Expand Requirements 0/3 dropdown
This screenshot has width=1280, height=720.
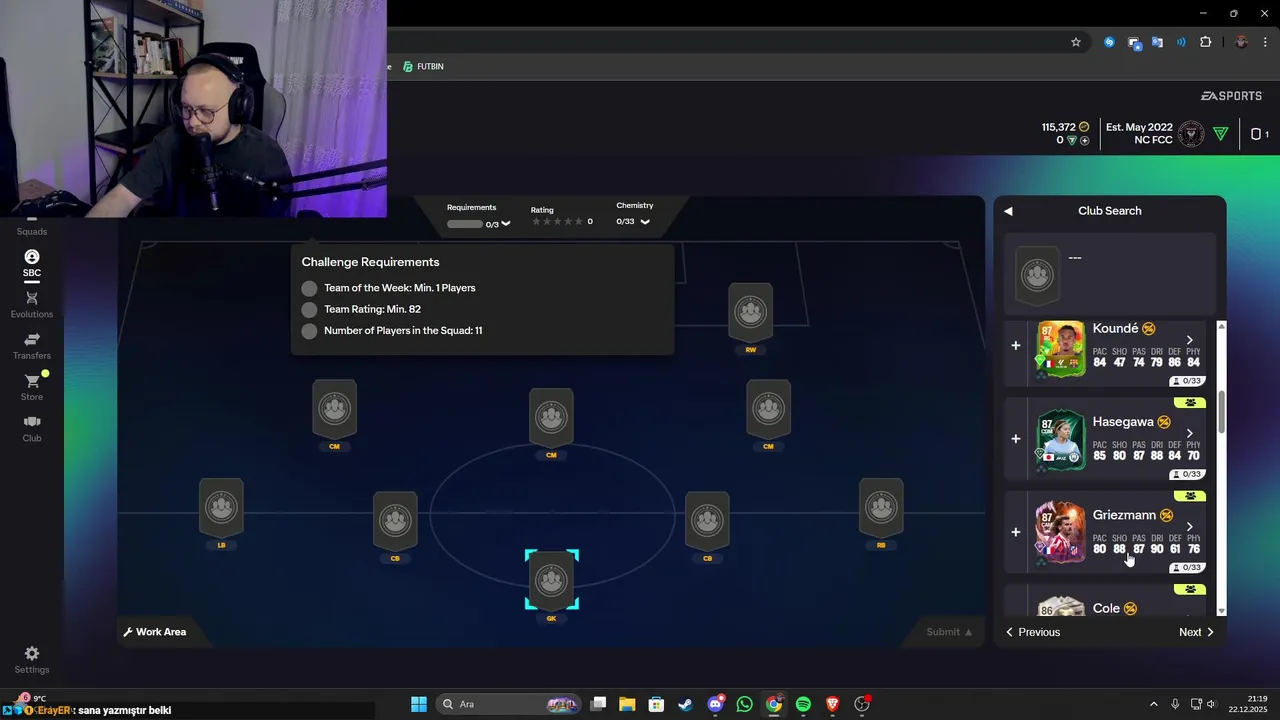coord(506,224)
